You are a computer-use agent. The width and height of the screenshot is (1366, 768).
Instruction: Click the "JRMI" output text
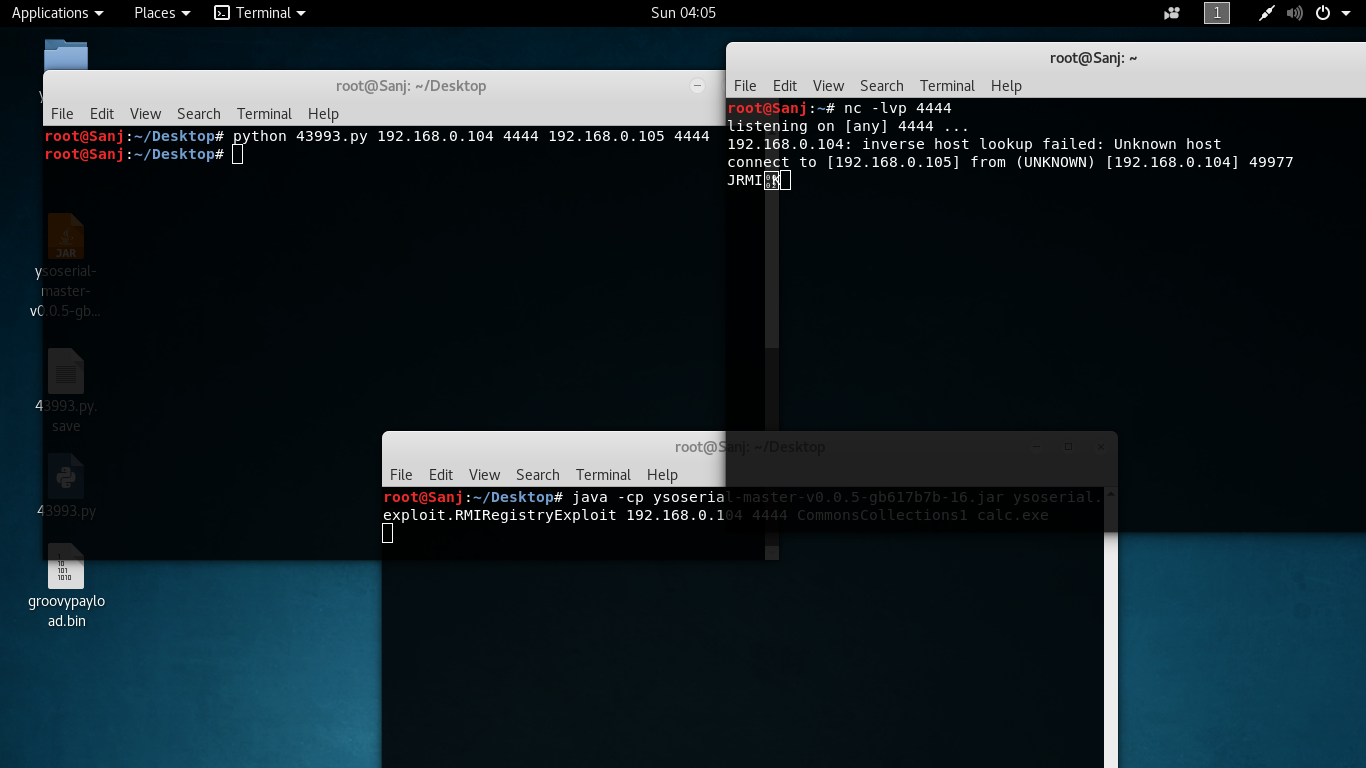(745, 180)
